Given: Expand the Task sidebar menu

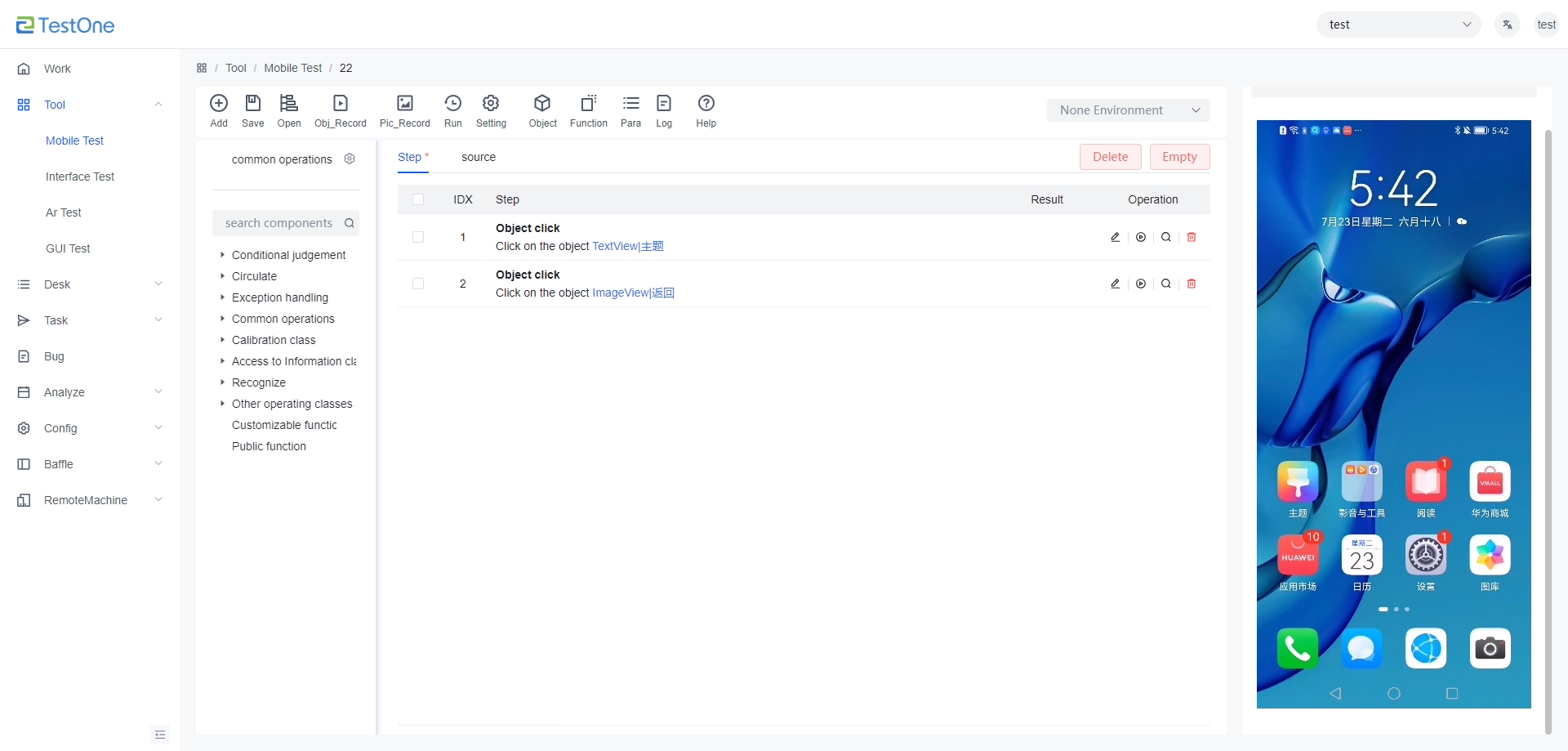Looking at the screenshot, I should (90, 320).
